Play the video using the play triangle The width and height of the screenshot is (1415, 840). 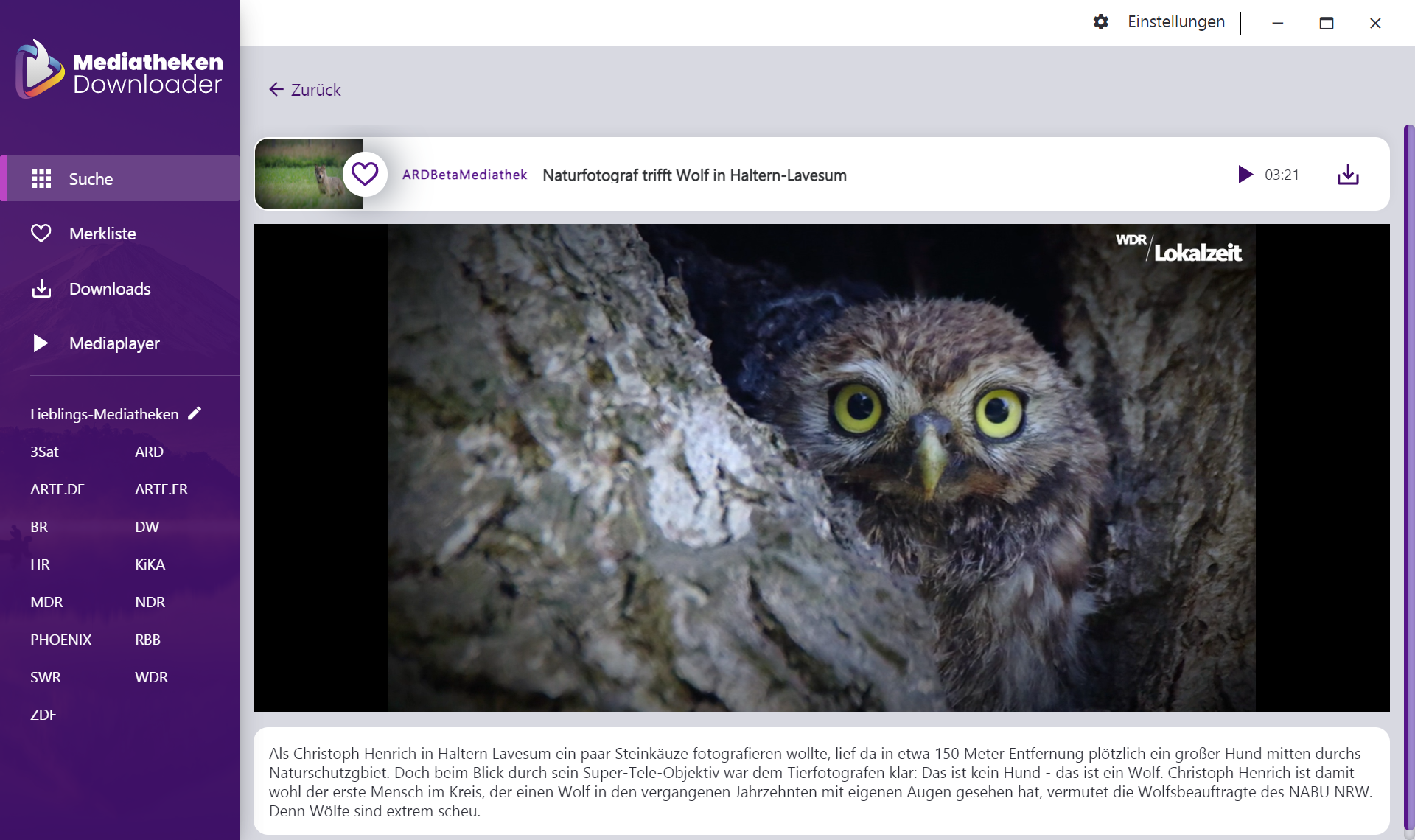click(x=1245, y=175)
